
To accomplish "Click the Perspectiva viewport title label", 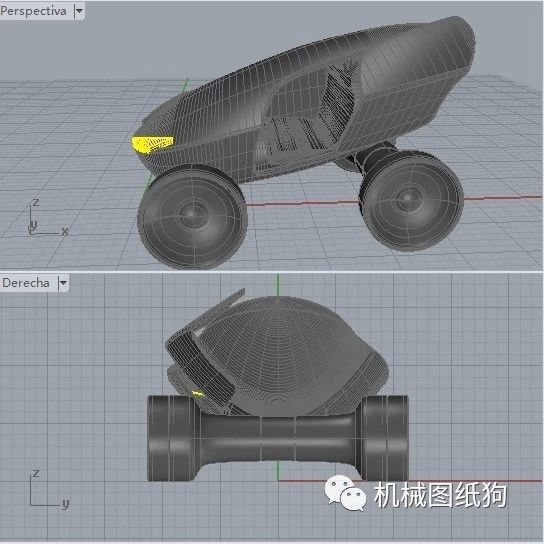I will (x=34, y=11).
